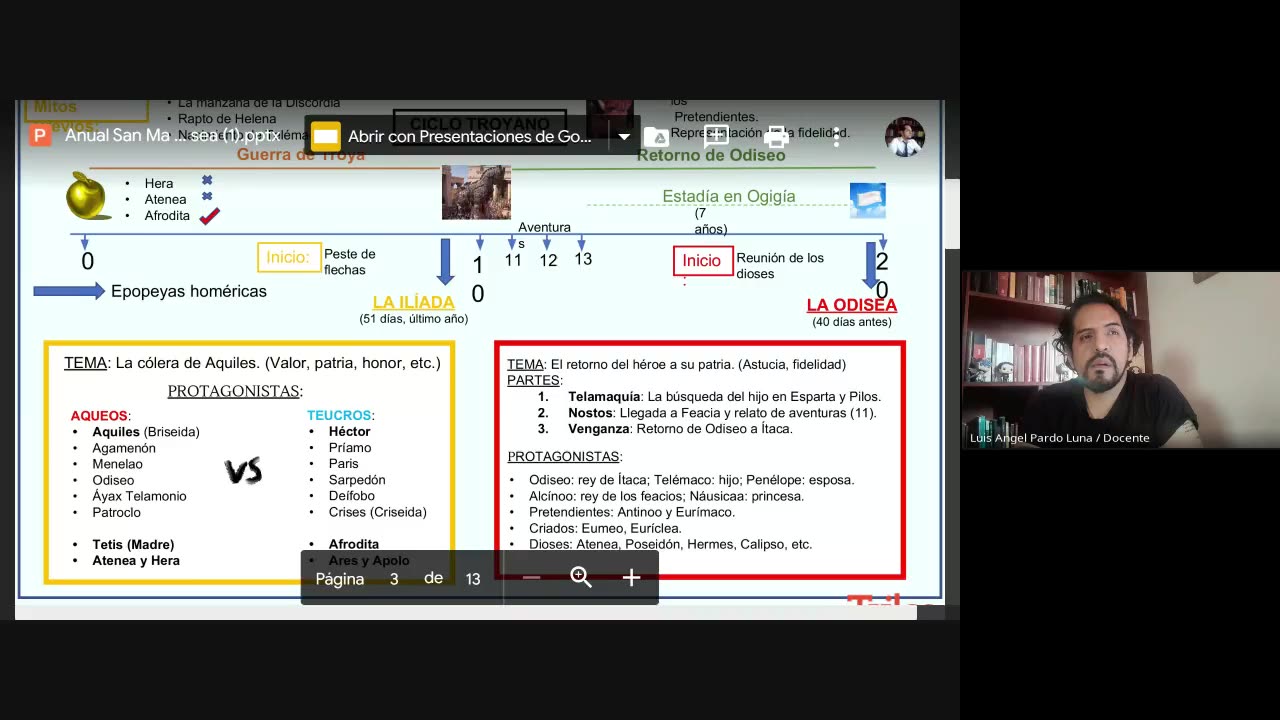Click the Peste de flechas label

pos(350,262)
